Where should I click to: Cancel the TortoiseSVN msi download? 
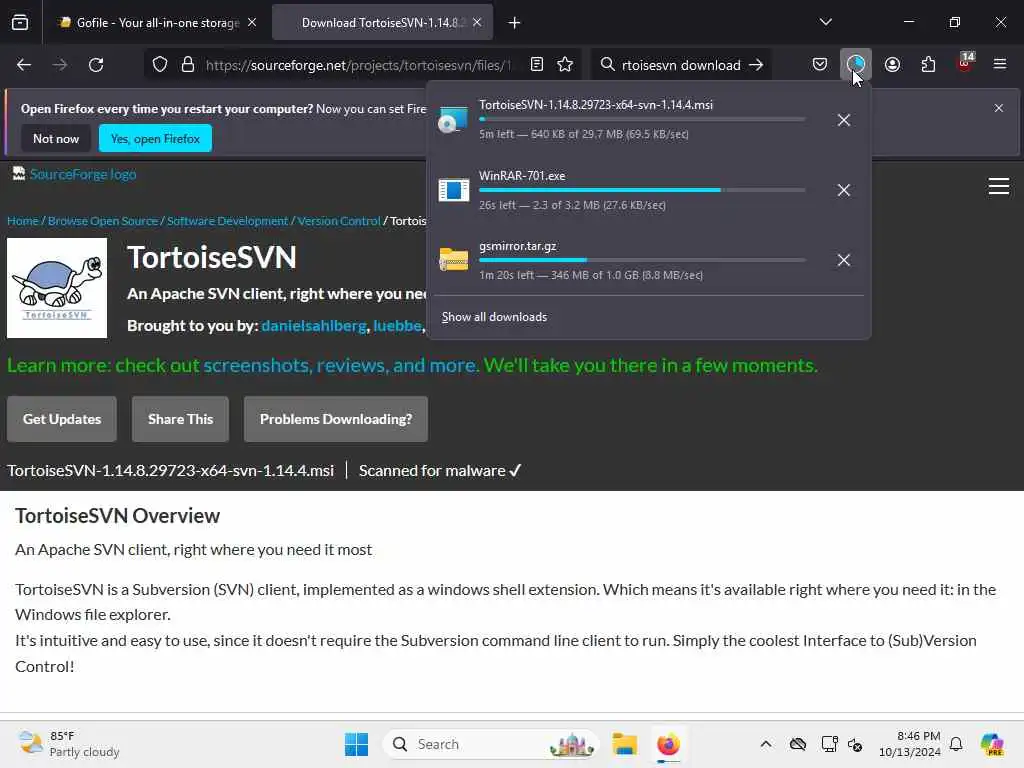[x=844, y=120]
